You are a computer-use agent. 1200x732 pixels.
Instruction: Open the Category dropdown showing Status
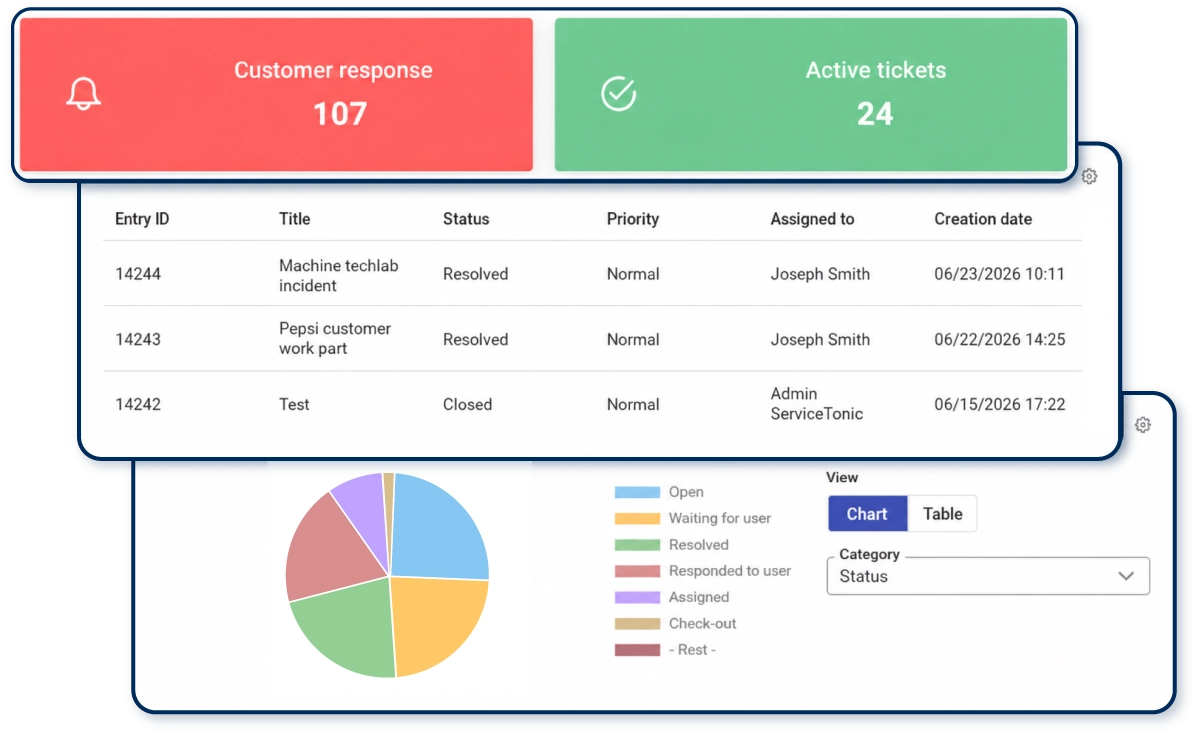coord(988,576)
